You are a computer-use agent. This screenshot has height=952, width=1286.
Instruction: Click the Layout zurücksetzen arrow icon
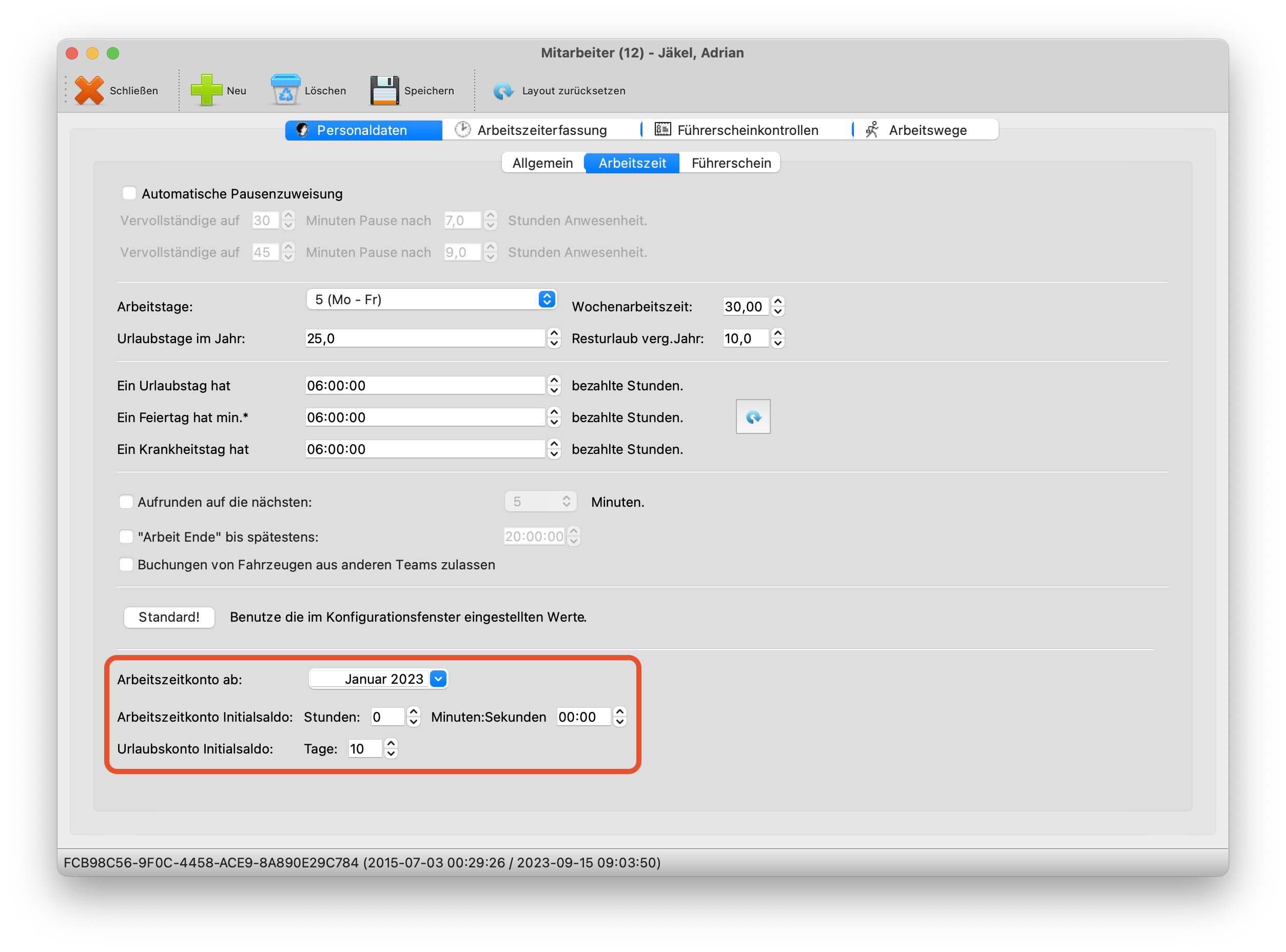coord(503,90)
